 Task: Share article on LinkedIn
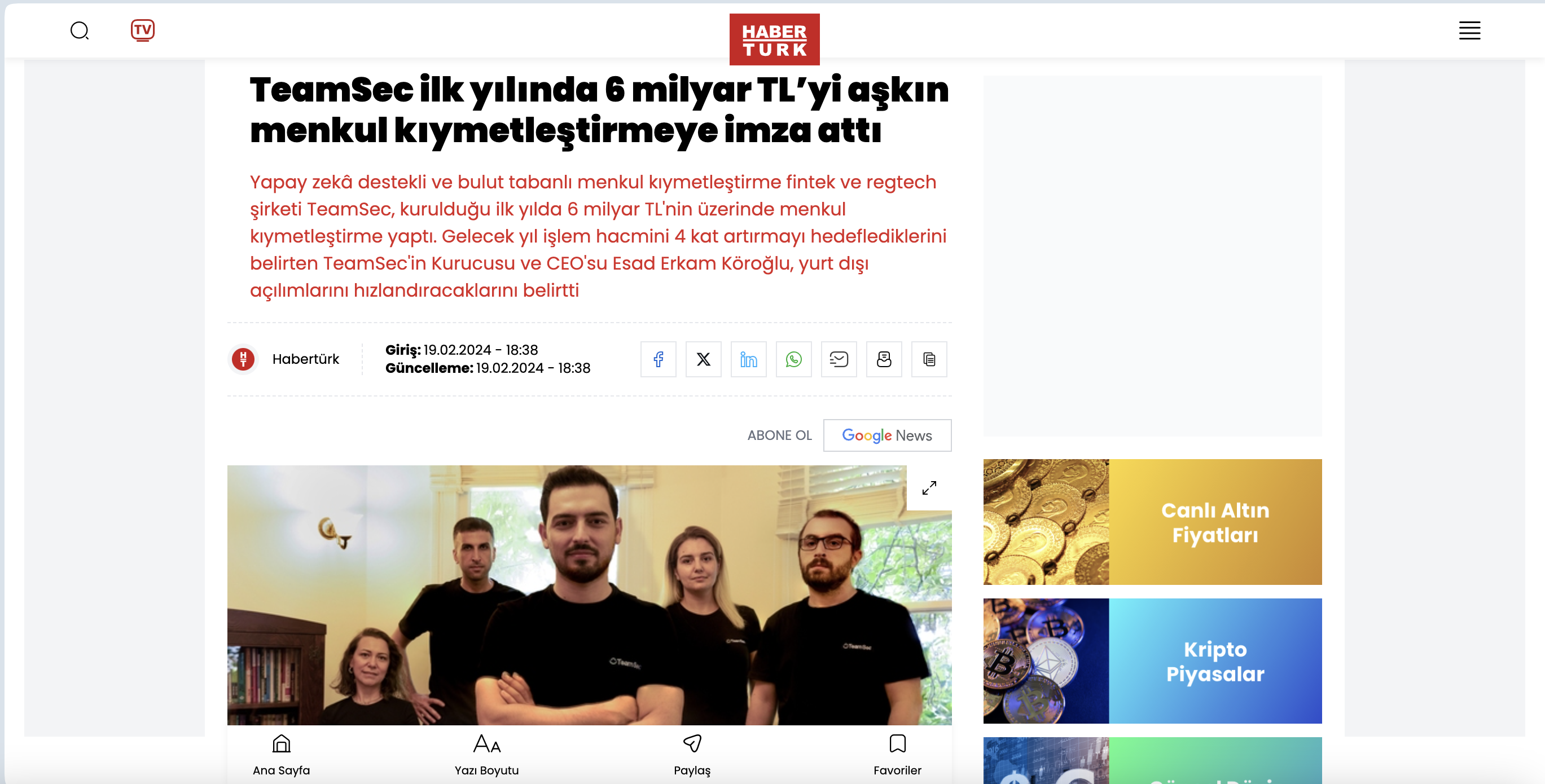pyautogui.click(x=748, y=359)
